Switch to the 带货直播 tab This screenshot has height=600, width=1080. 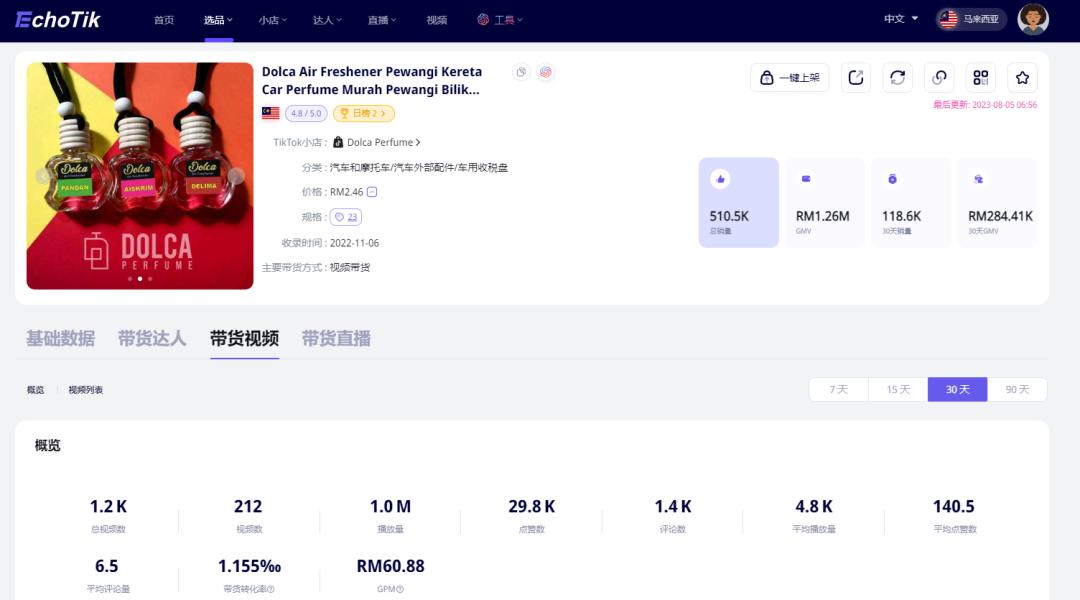(336, 338)
